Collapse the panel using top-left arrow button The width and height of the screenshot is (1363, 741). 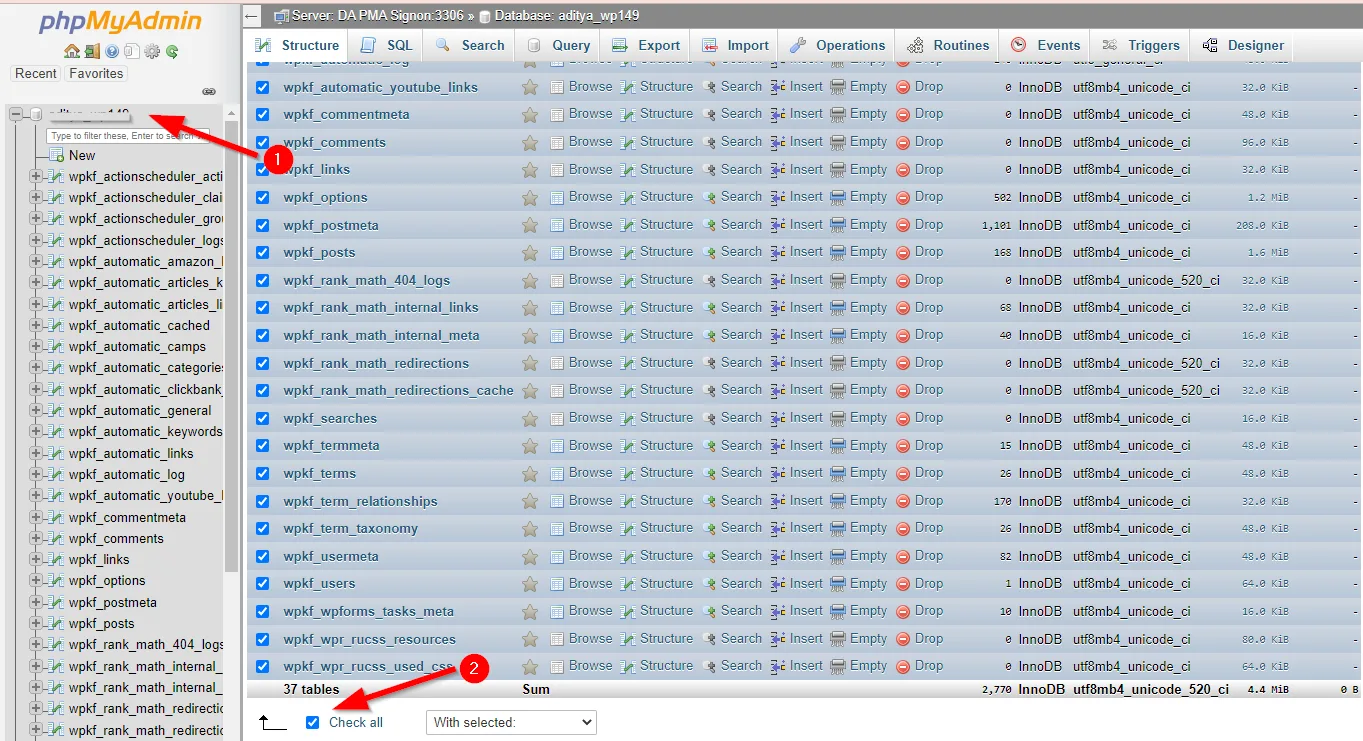tap(252, 16)
